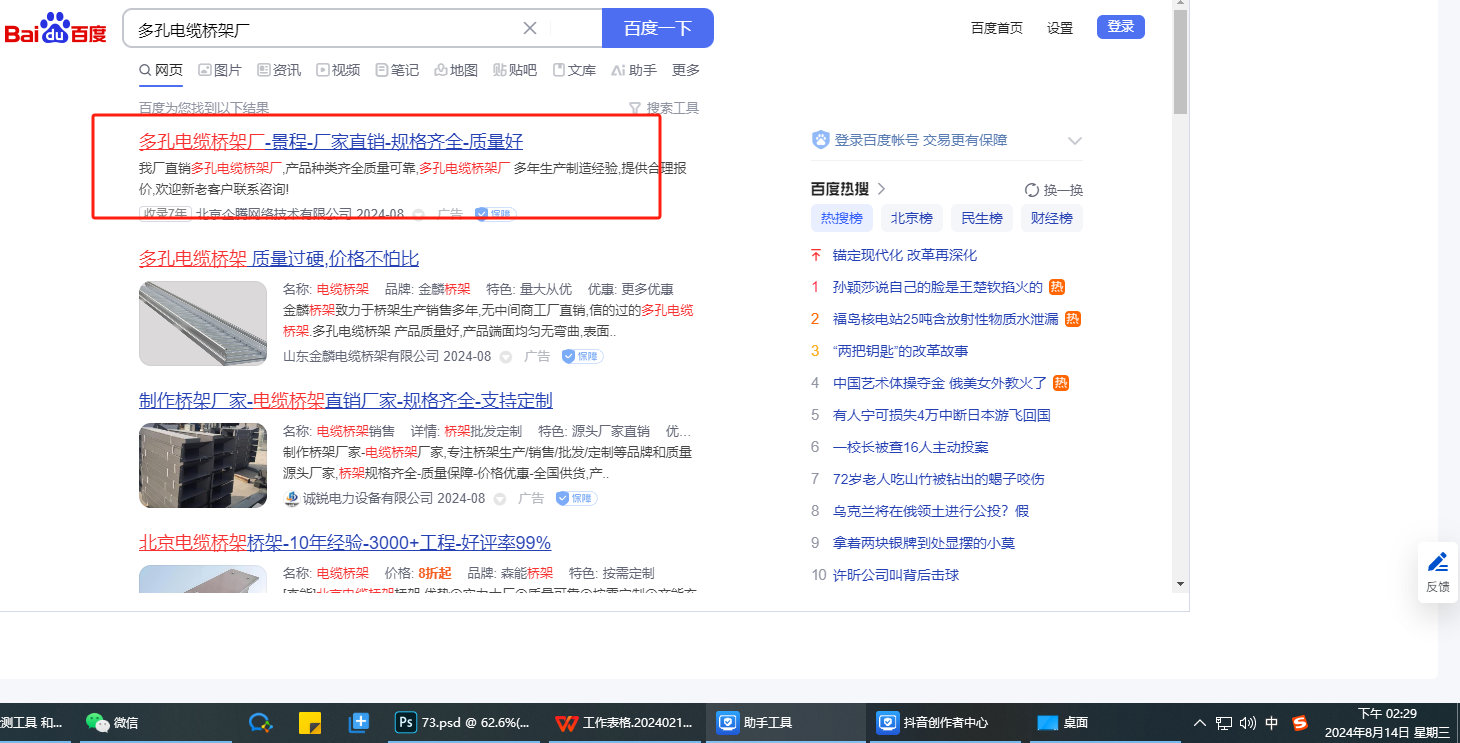Click the 百度一下 search button
1460x743 pixels.
pyautogui.click(x=657, y=28)
